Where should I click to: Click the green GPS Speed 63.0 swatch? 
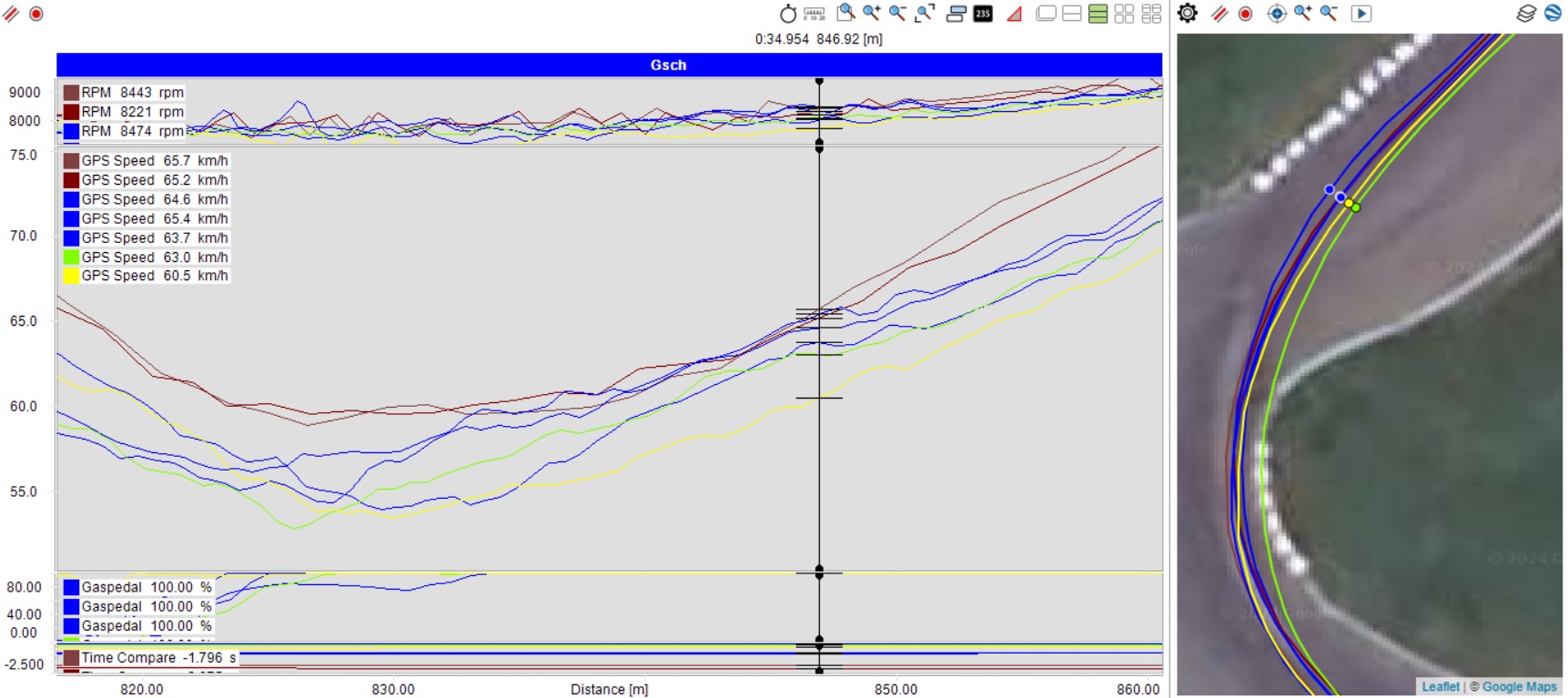click(71, 257)
